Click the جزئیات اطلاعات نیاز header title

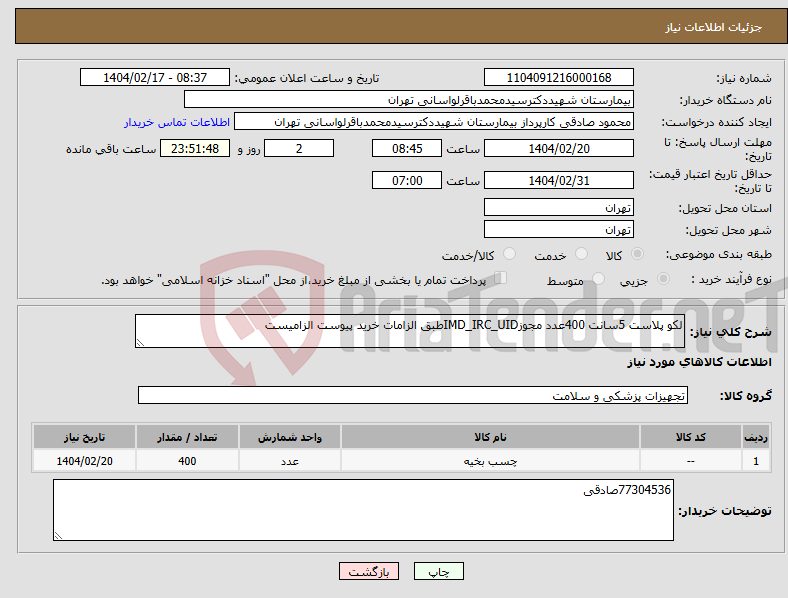714,27
